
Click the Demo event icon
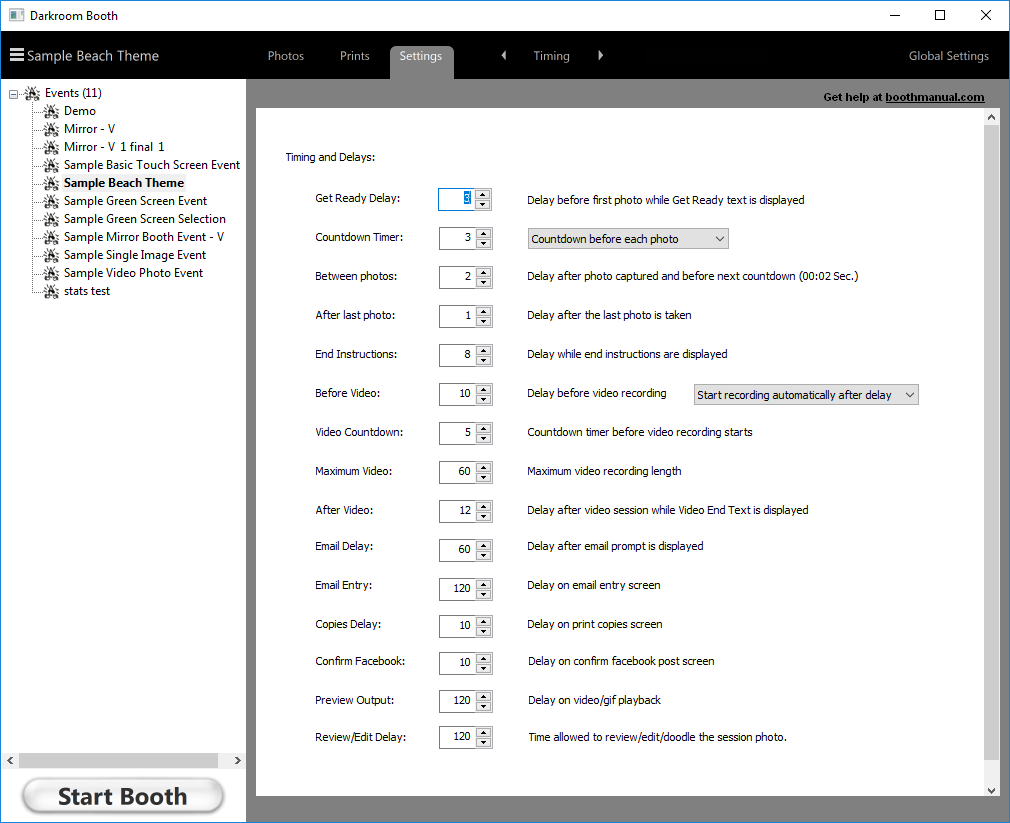[x=52, y=111]
